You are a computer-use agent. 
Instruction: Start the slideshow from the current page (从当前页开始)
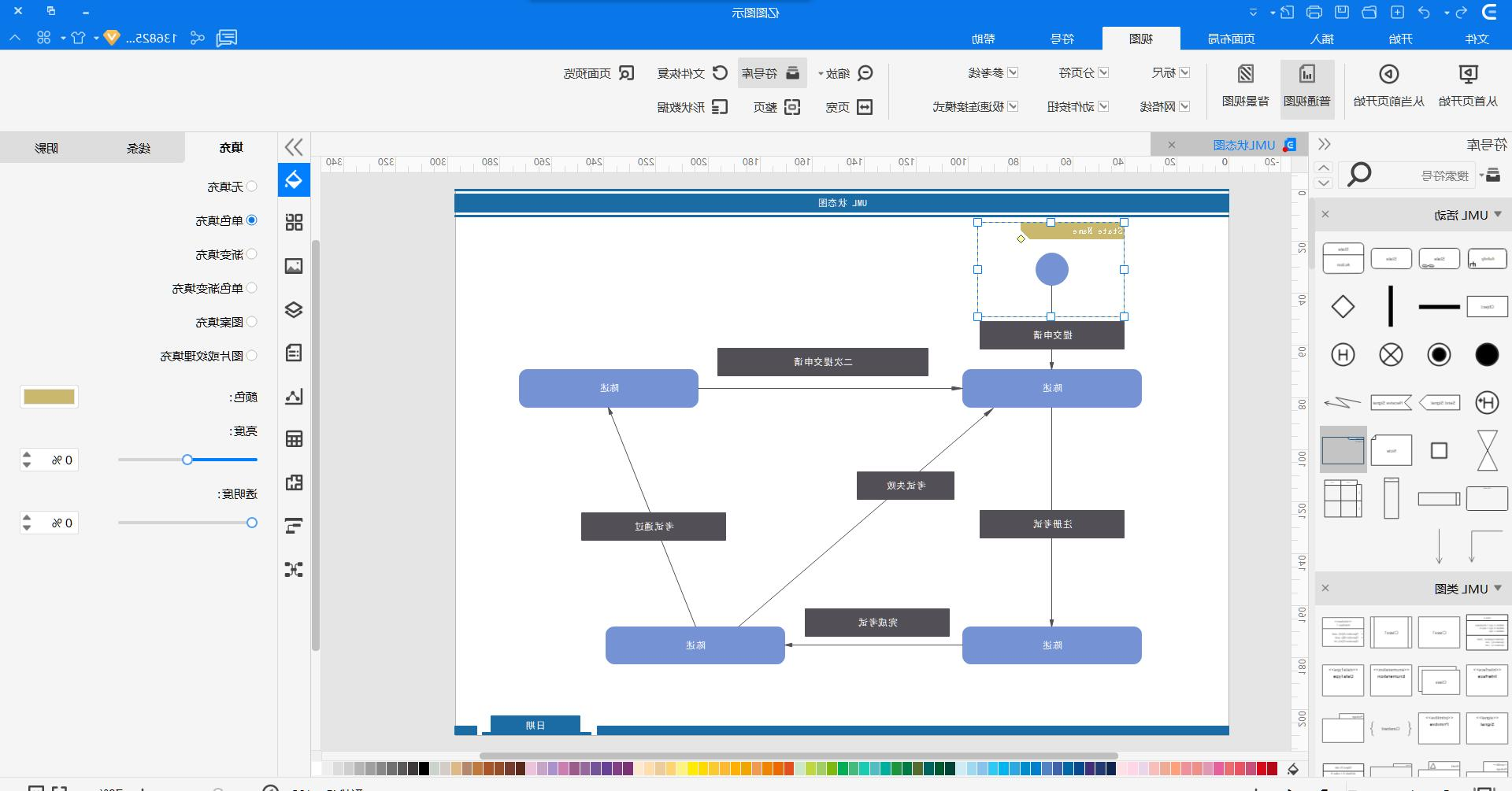click(x=1388, y=86)
